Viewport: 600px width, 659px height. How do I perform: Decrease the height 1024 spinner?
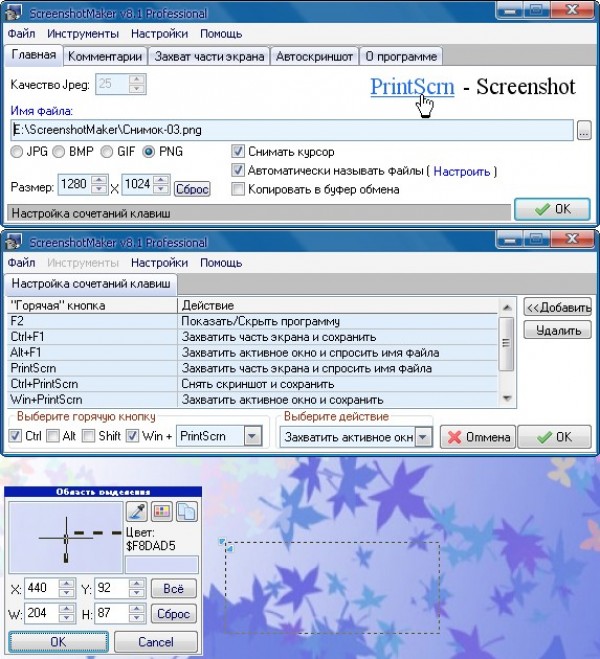point(161,190)
